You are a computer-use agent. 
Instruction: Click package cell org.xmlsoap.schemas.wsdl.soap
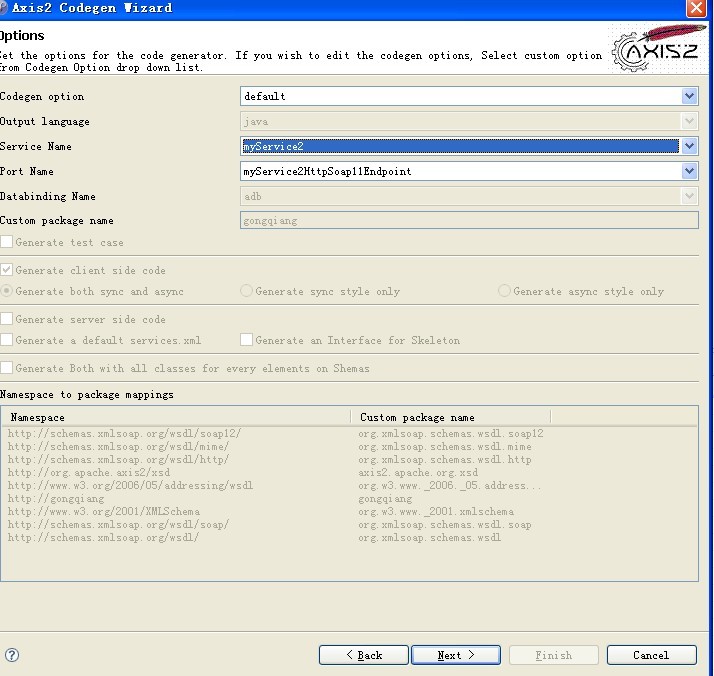[x=445, y=524]
